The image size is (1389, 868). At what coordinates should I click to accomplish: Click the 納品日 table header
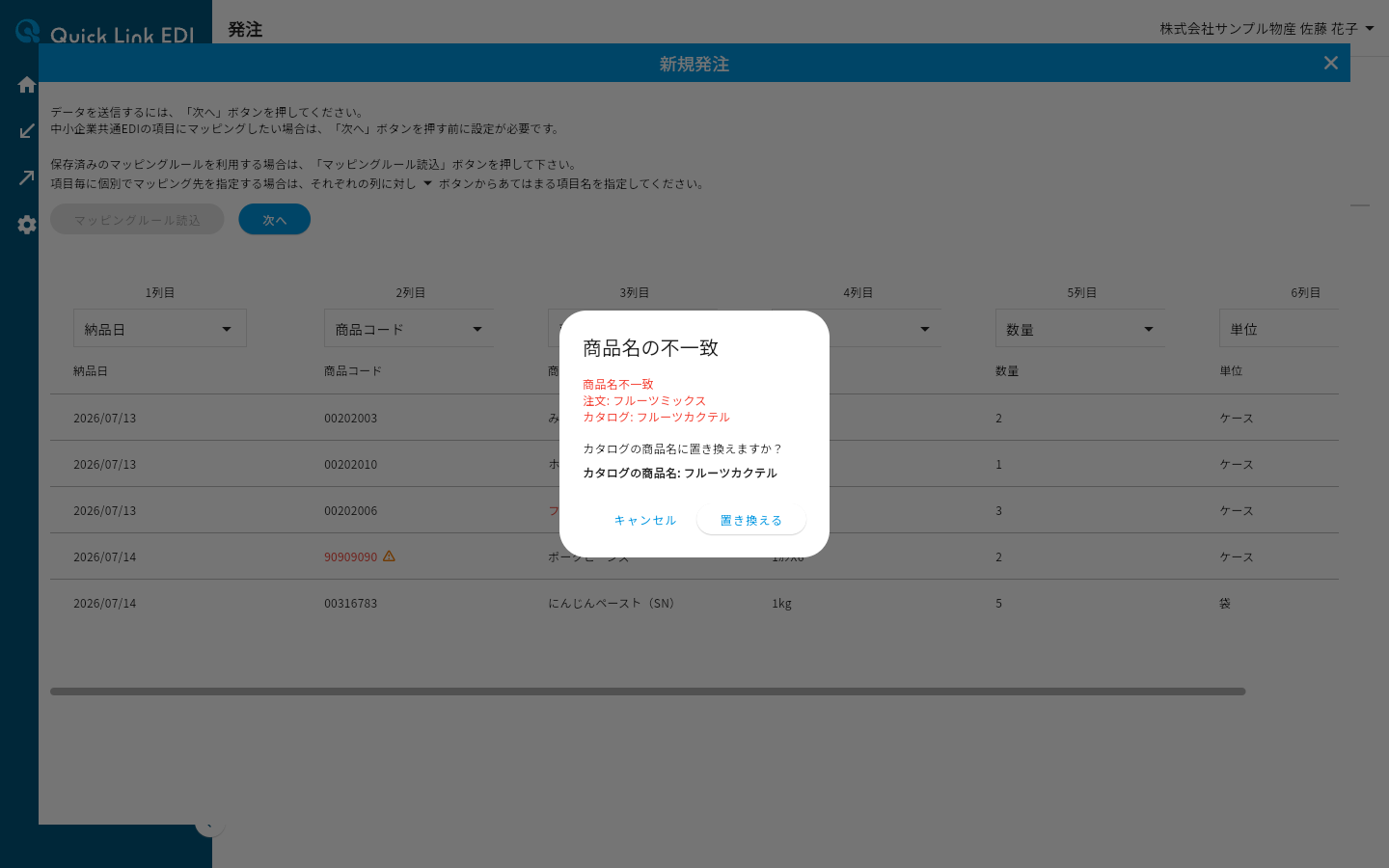[x=91, y=371]
